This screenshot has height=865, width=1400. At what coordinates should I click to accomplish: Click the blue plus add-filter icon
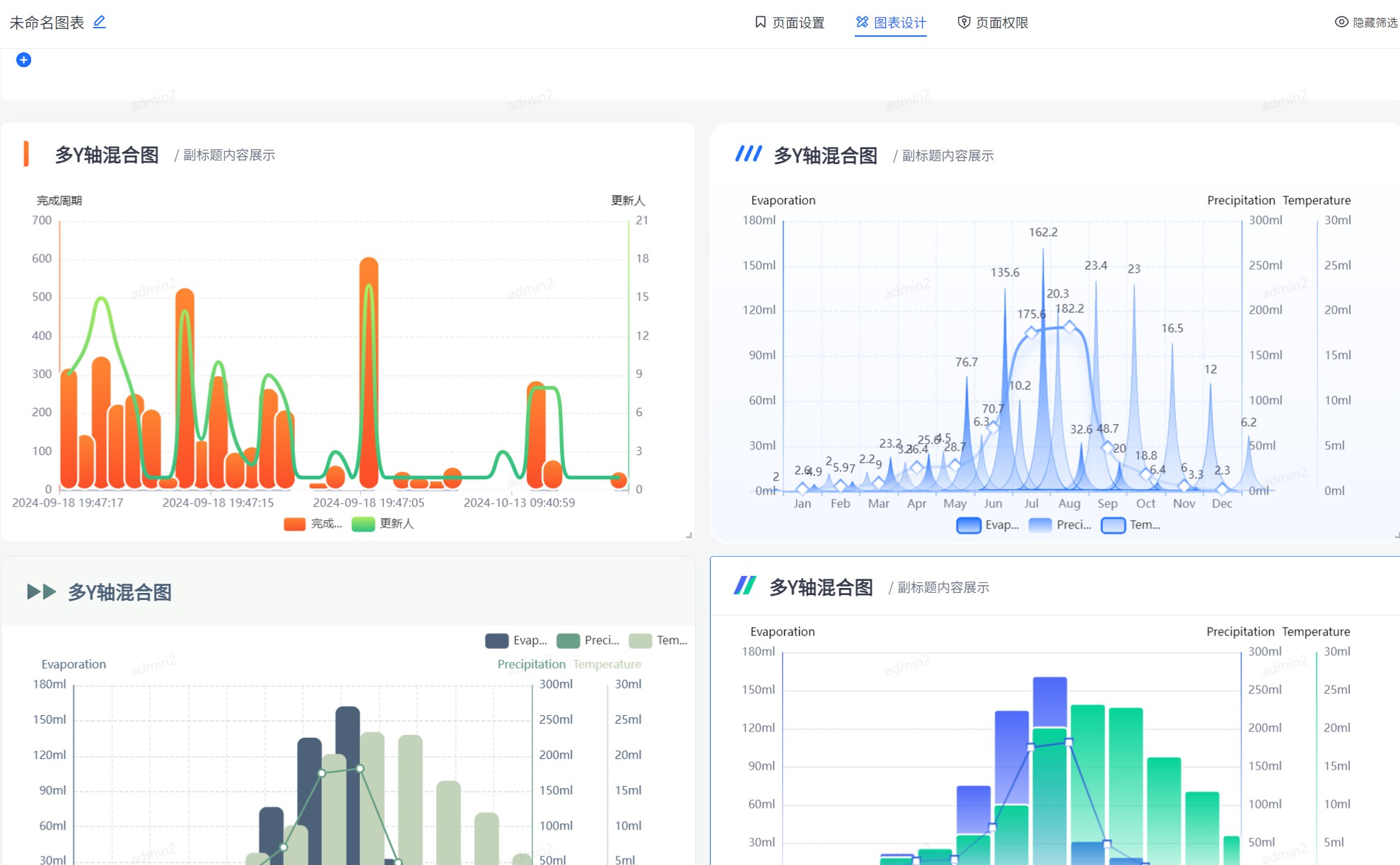(x=23, y=60)
